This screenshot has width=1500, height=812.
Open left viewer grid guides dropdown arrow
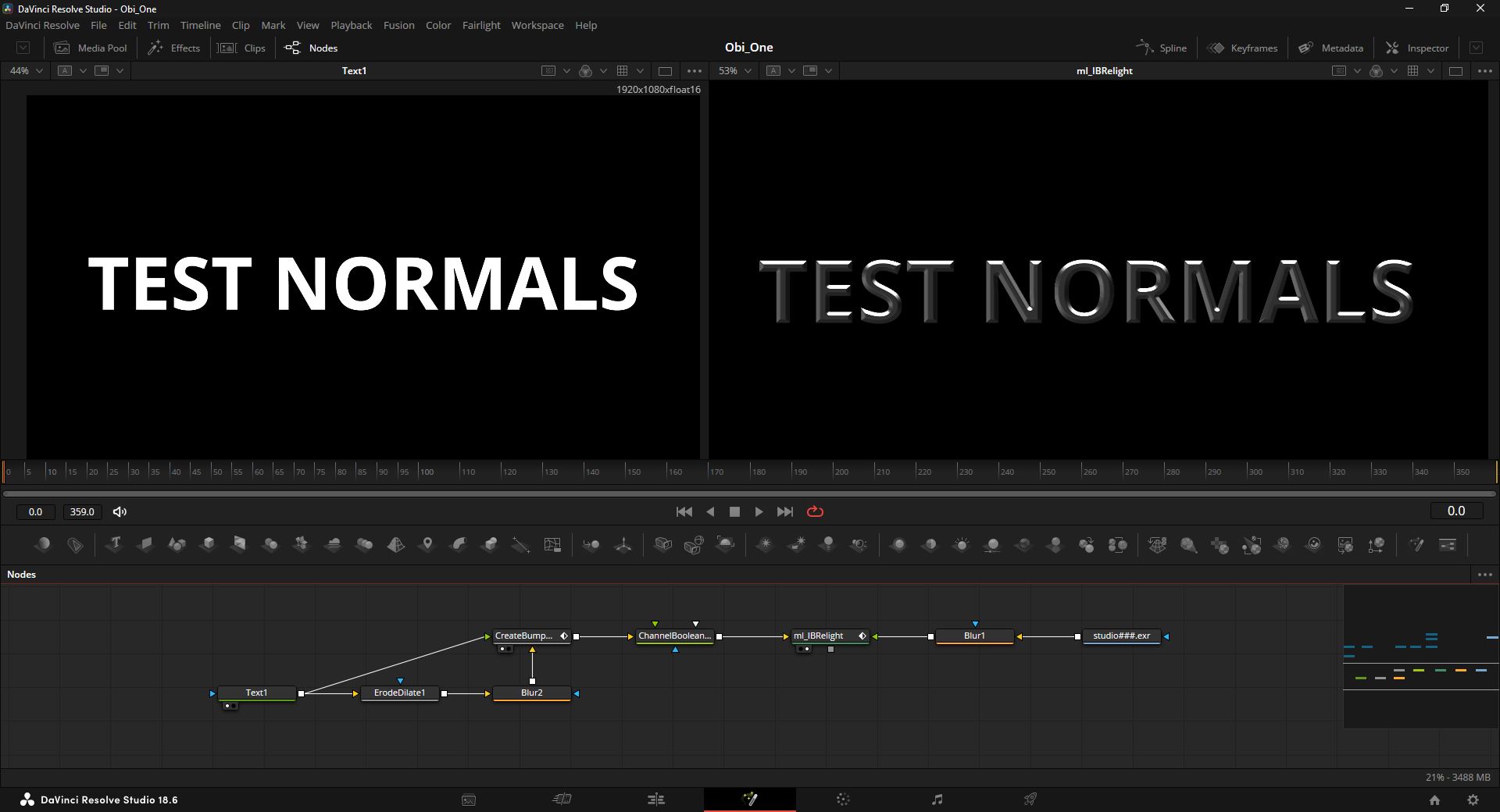[x=640, y=70]
